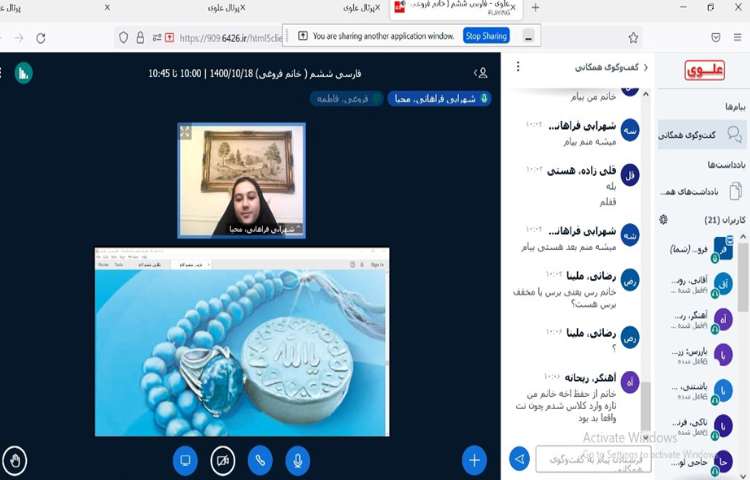Click the red screen-sharing indicator in URL bar
Screen dimensions: 750x480
point(169,37)
